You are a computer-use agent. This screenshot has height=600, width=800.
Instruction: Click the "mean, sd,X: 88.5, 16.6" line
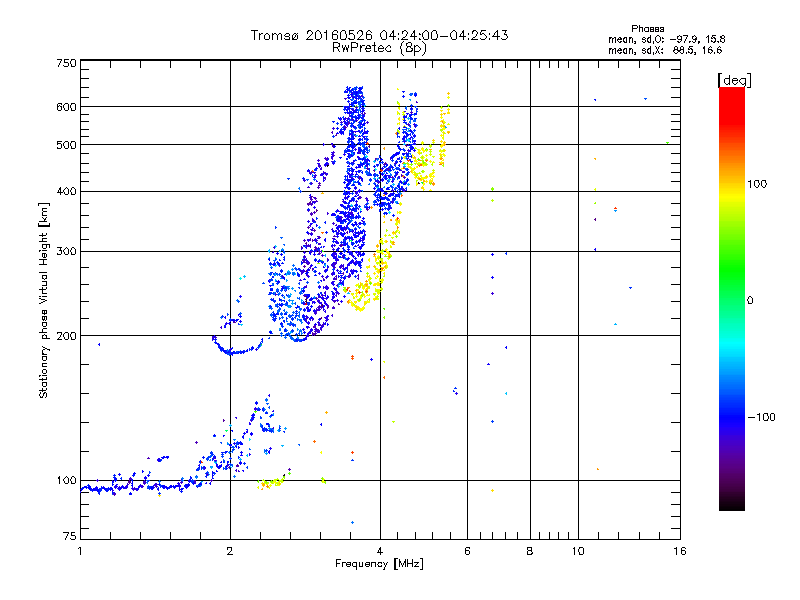[x=665, y=50]
